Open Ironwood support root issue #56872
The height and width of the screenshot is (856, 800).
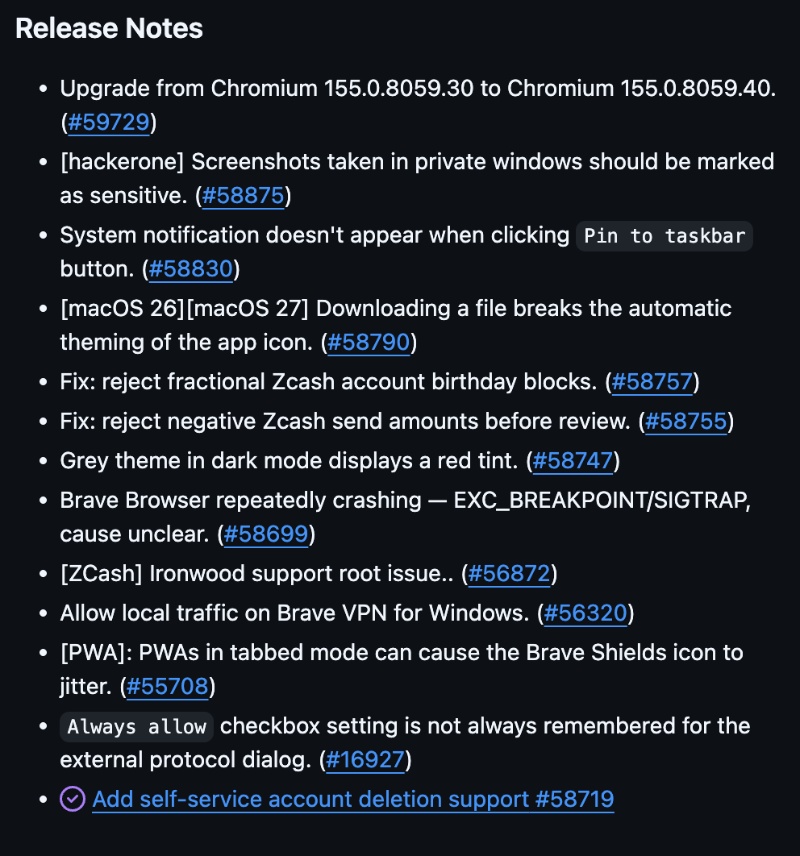tap(509, 573)
